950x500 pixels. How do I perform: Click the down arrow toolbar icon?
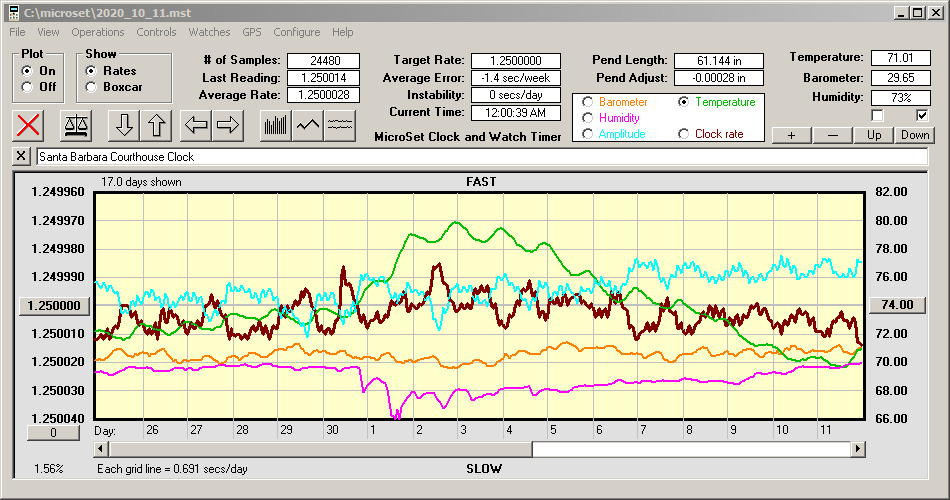click(124, 125)
